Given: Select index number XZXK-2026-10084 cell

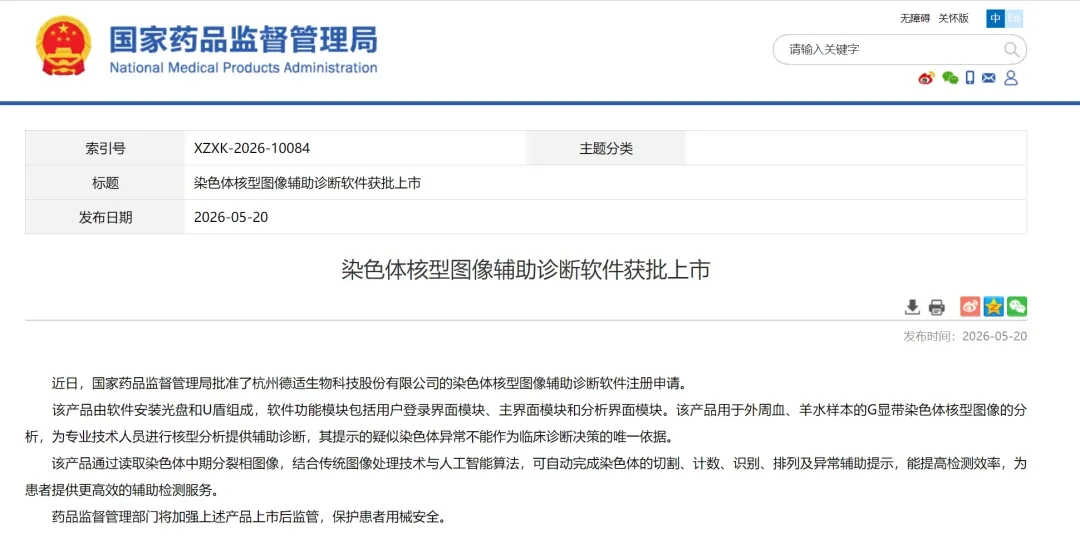Looking at the screenshot, I should (x=355, y=148).
